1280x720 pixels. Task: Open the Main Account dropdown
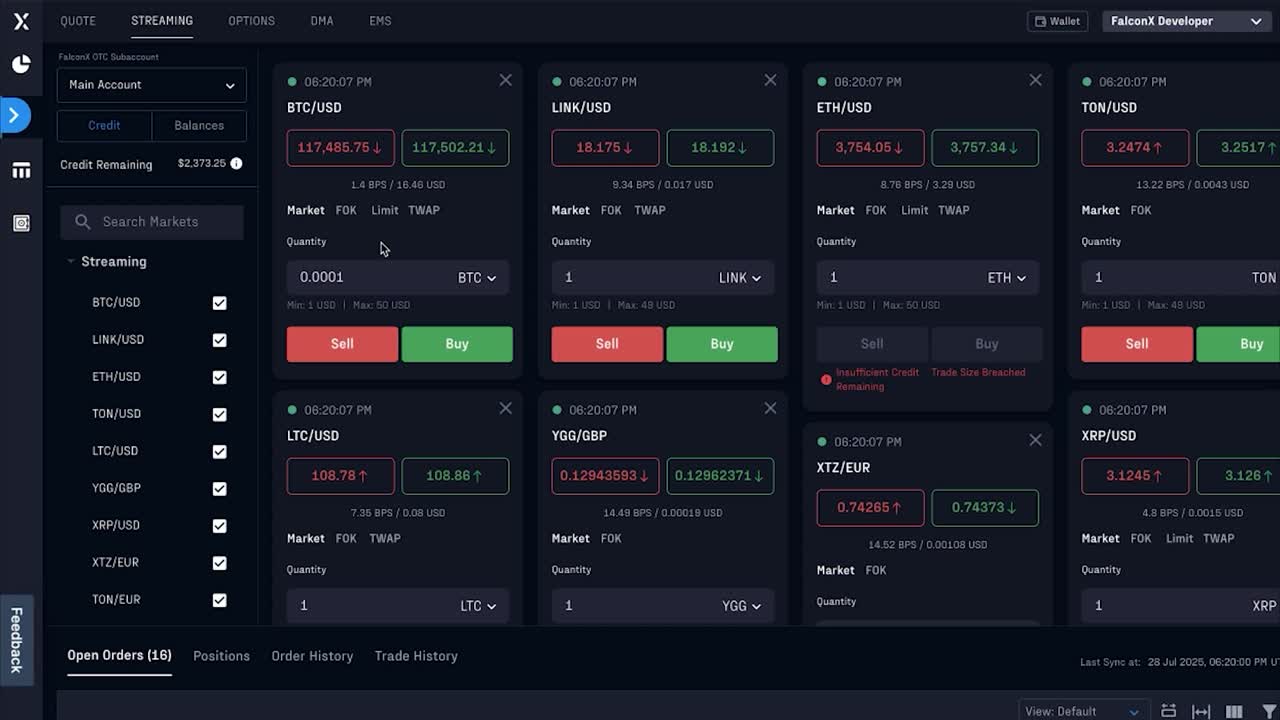coord(151,85)
